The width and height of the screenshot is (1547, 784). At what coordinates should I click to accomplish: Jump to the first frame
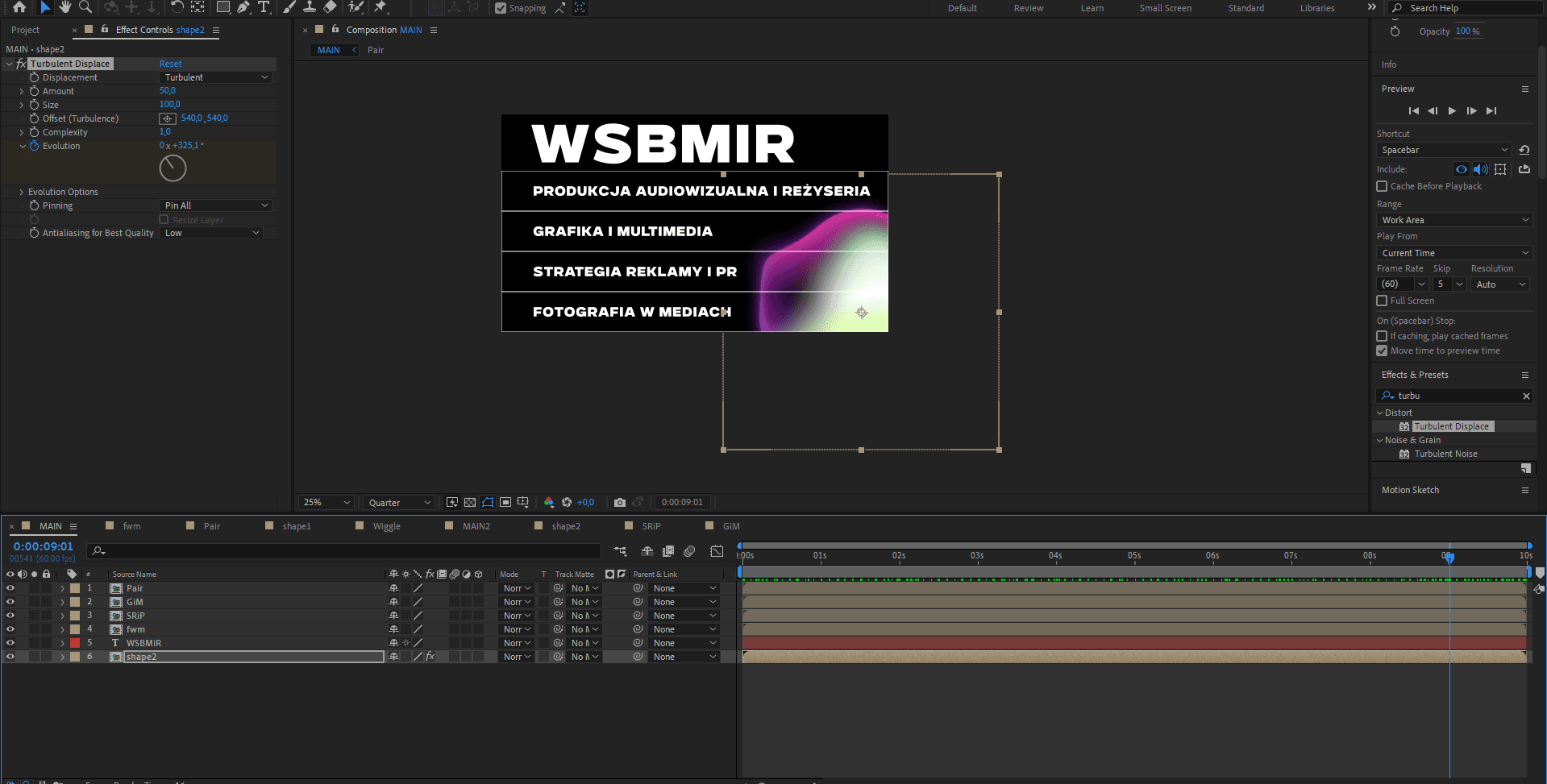(x=1413, y=110)
